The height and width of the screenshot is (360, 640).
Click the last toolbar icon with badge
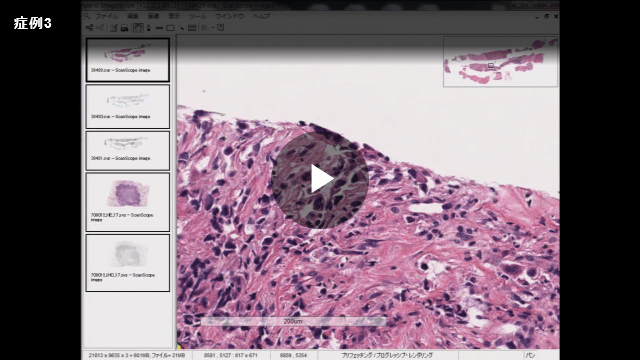221,27
